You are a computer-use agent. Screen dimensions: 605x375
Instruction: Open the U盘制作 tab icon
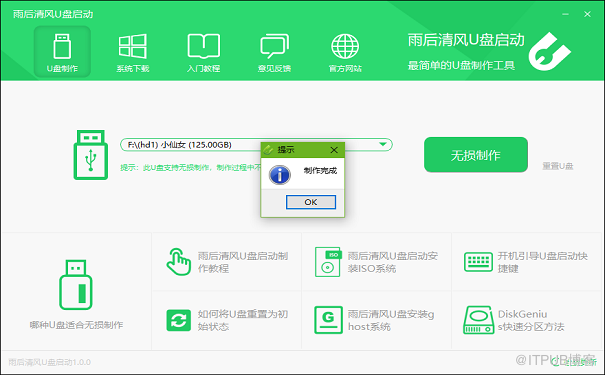(x=62, y=46)
